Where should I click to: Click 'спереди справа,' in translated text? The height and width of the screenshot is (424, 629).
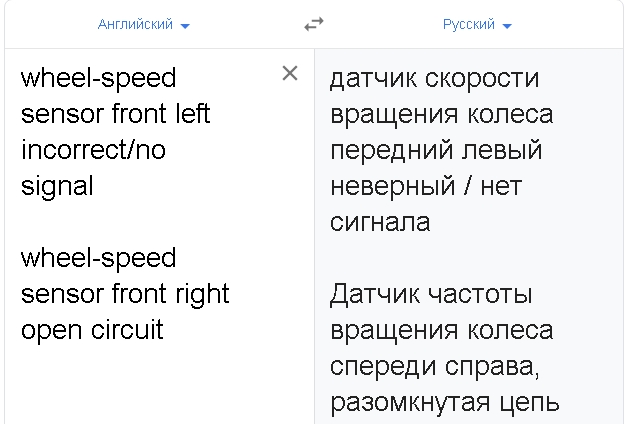coord(434,367)
